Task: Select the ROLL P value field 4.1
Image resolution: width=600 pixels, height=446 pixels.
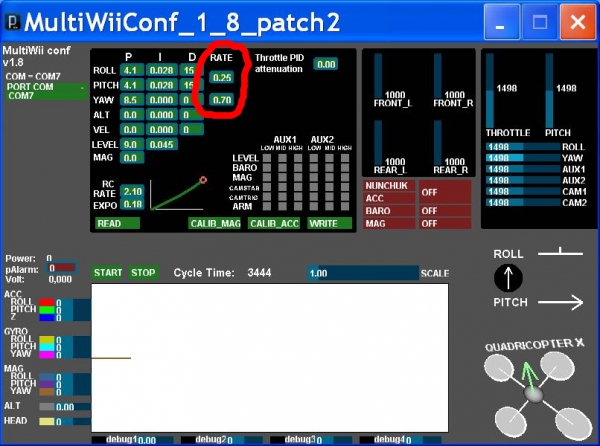Action: click(132, 70)
